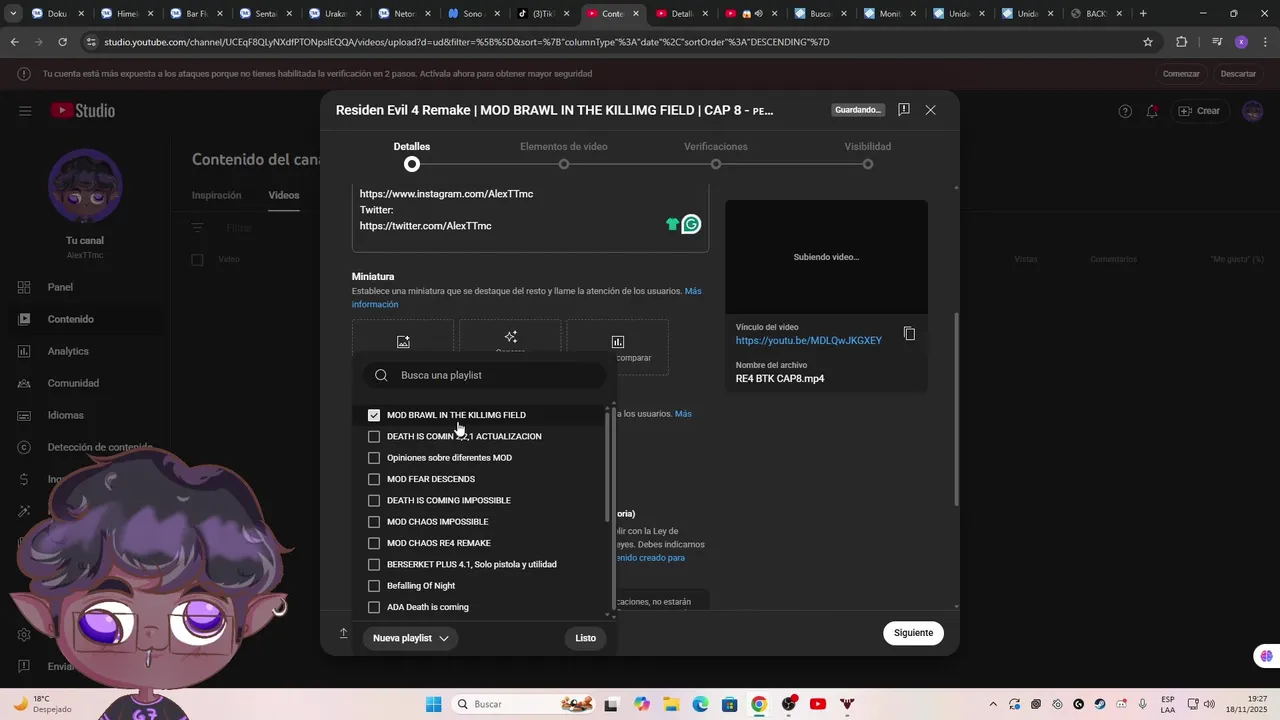The height and width of the screenshot is (720, 1280).
Task: Open the tab list dropdown arrow
Action: (11, 14)
